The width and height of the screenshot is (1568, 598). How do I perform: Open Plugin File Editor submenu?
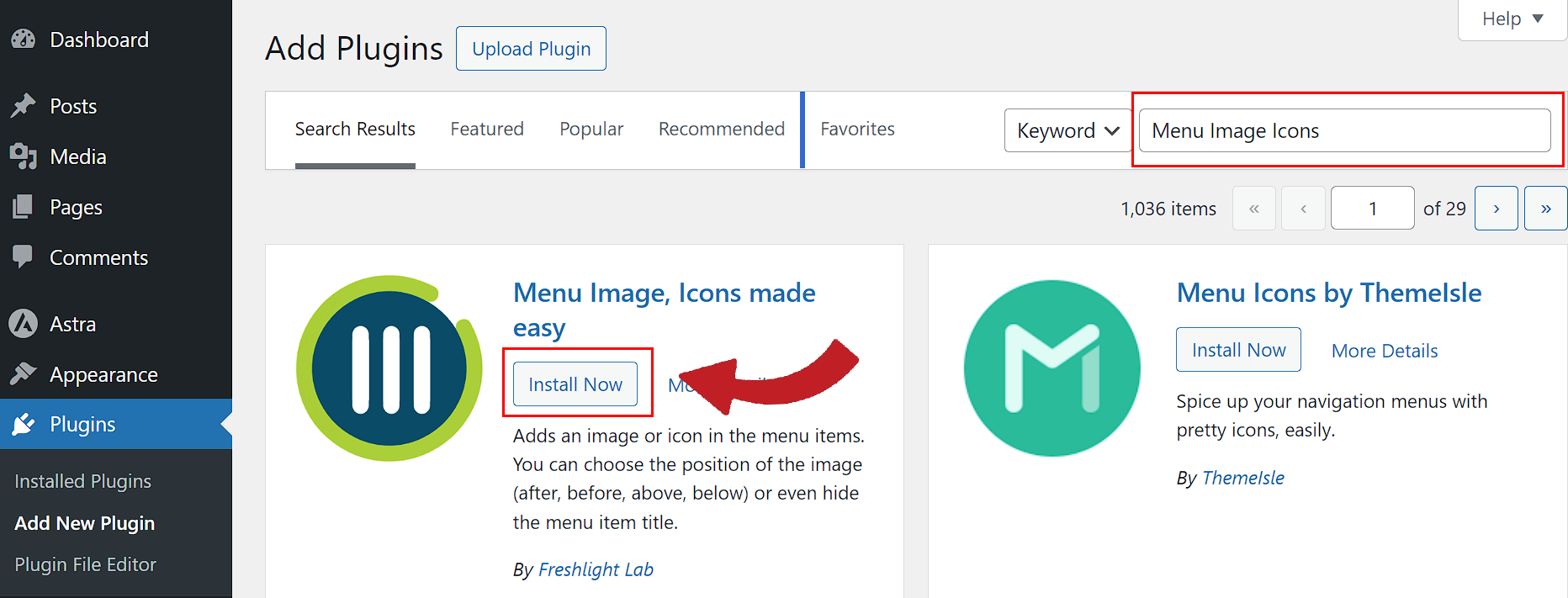point(86,564)
